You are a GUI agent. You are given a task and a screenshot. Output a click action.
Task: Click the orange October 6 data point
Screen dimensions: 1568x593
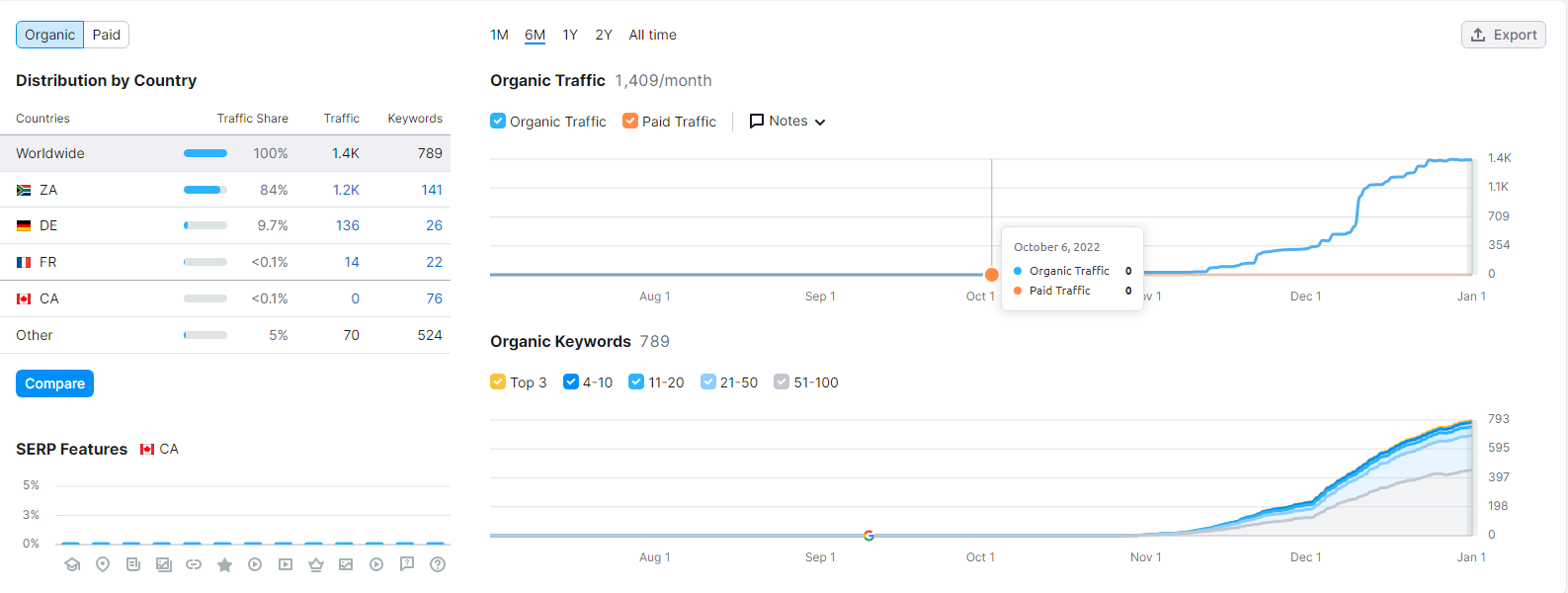(992, 275)
